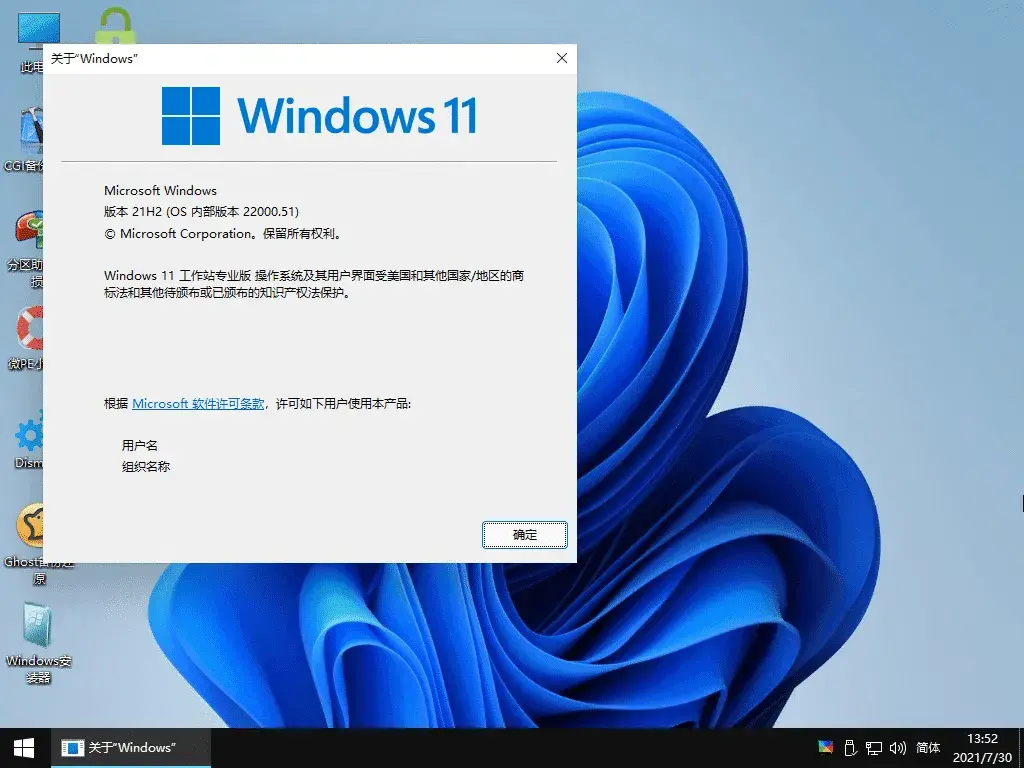Open the Dism desktop gear icon
This screenshot has width=1024, height=768.
click(29, 439)
